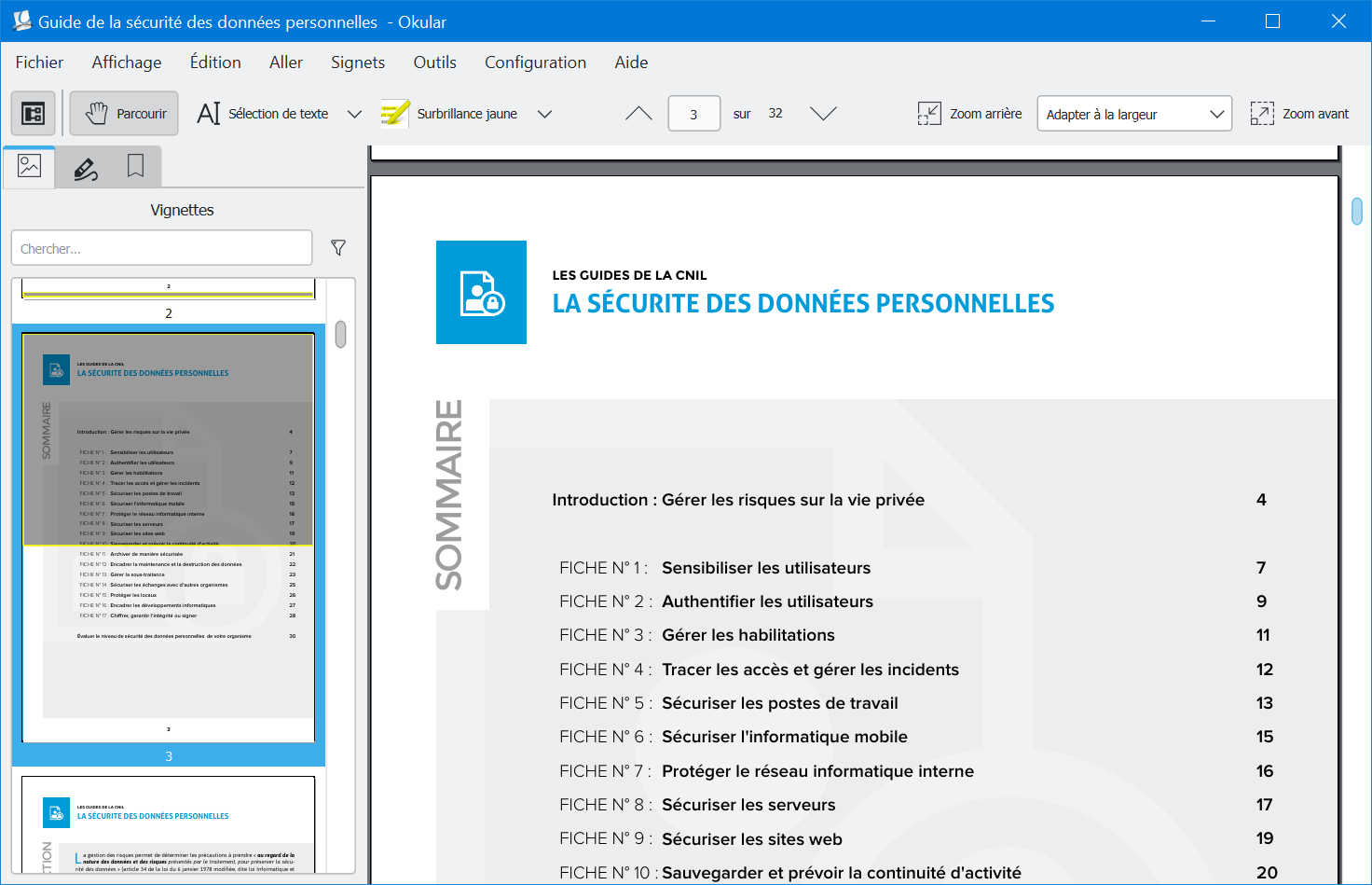1372x885 pixels.
Task: Expand the Surbrillance jaune dropdown arrow
Action: [545, 114]
